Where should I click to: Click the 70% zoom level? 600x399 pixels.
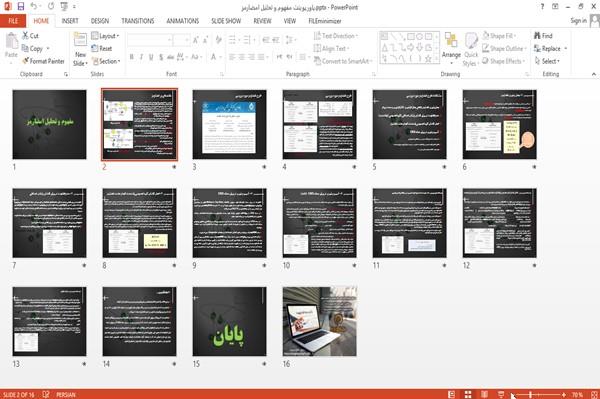(577, 394)
